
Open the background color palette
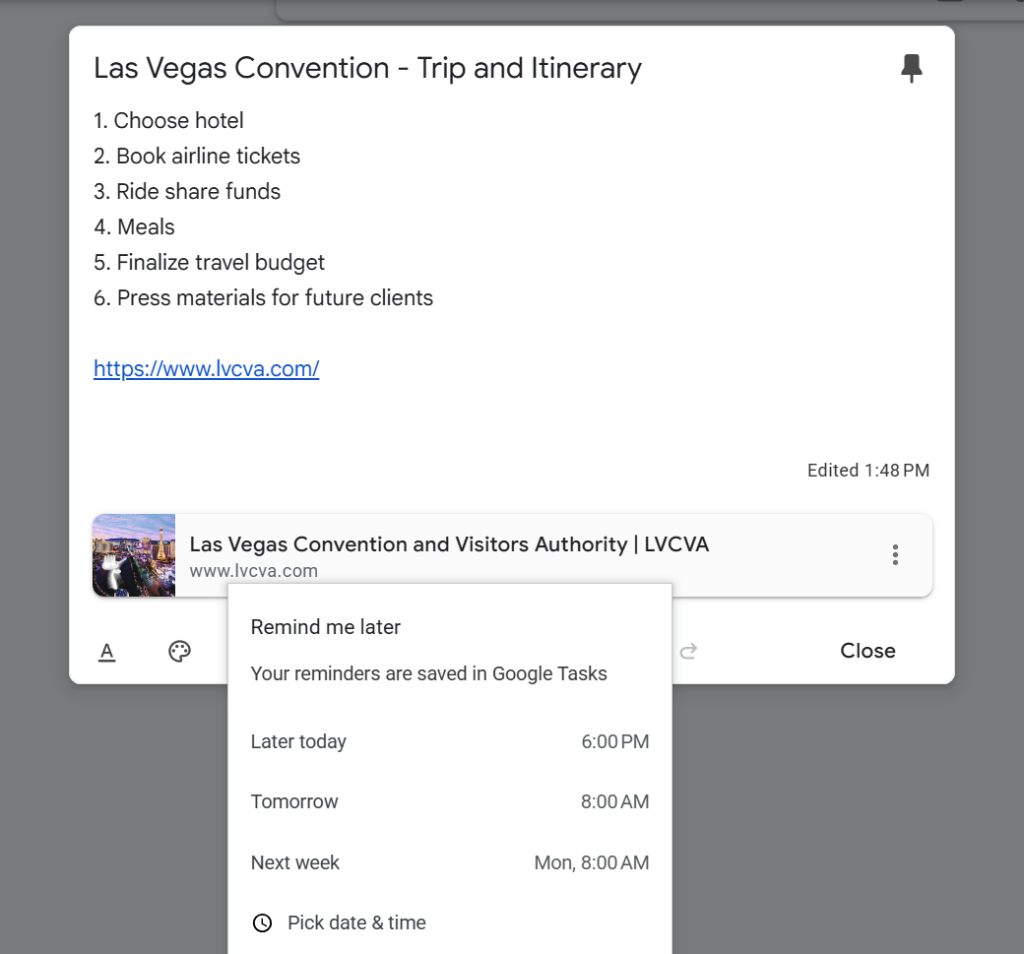[x=179, y=650]
